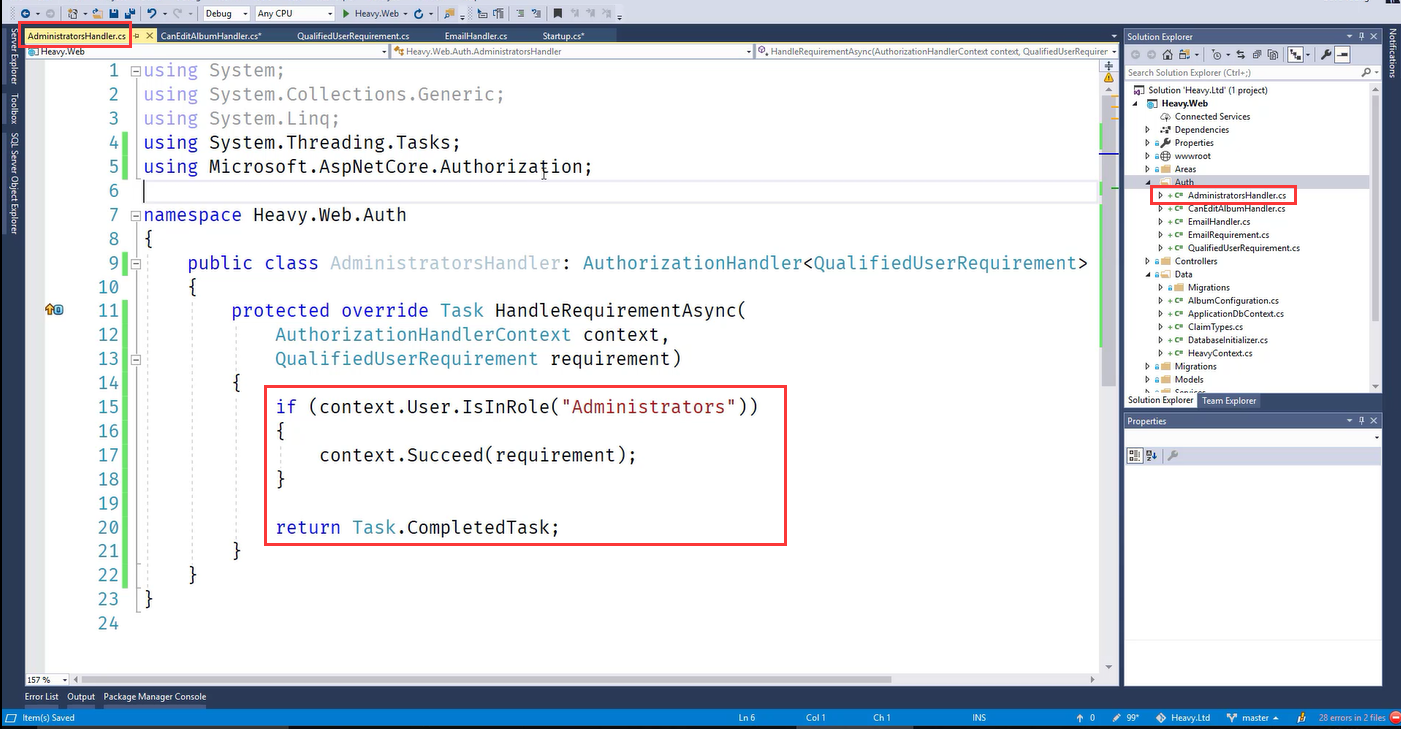
Task: Open the Notifications side tab
Action: (1391, 53)
